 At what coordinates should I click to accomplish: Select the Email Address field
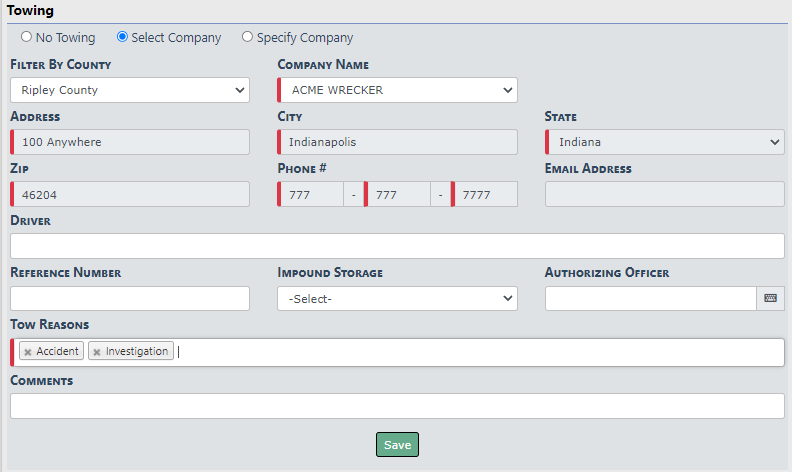(x=664, y=194)
